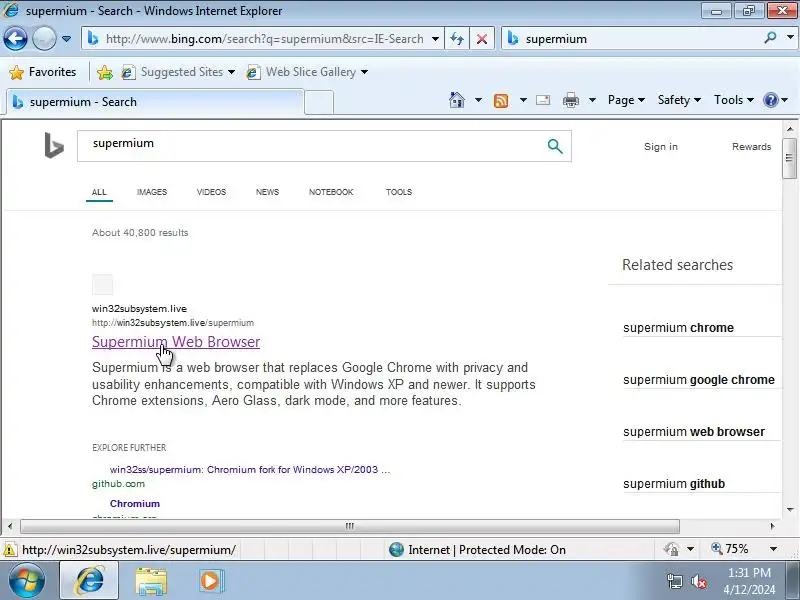Open the recent pages dropdown arrow
The height and width of the screenshot is (600, 800).
click(66, 39)
